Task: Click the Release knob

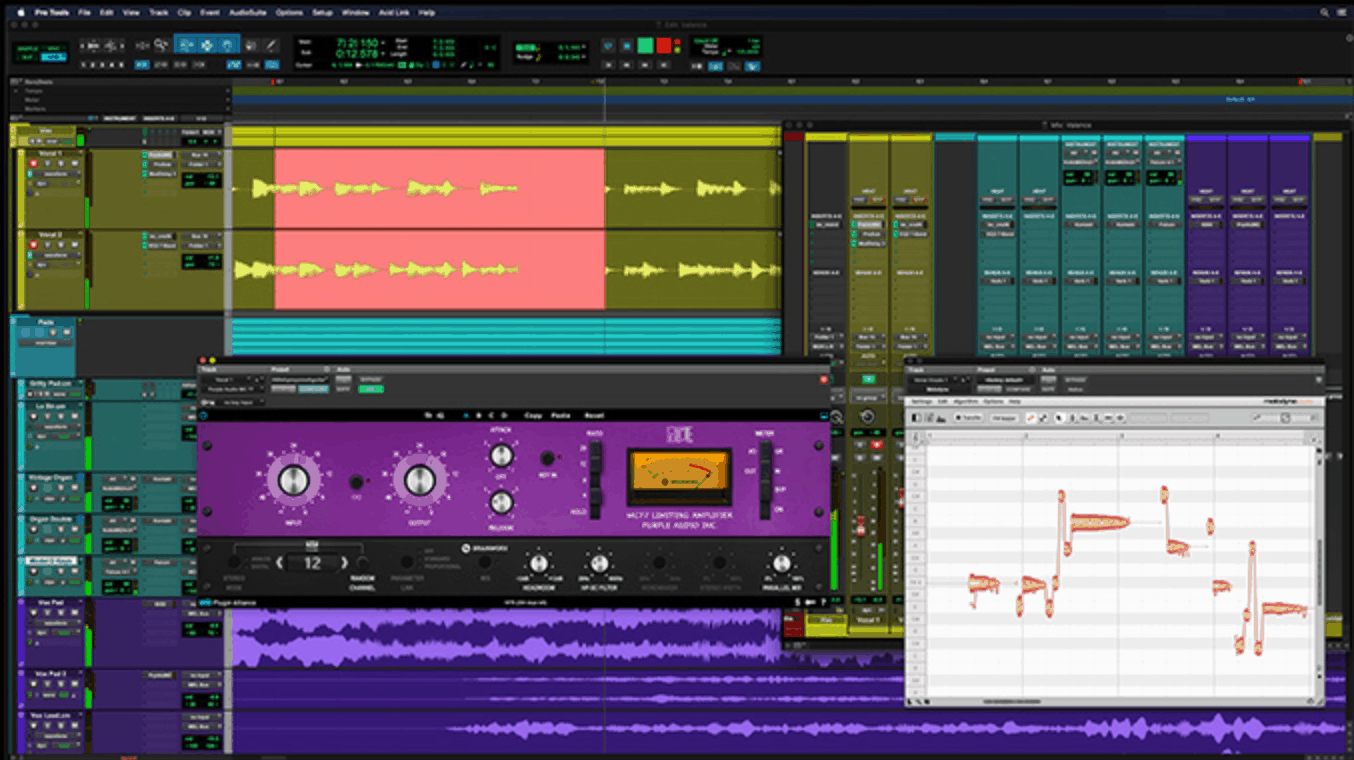Action: pyautogui.click(x=502, y=502)
